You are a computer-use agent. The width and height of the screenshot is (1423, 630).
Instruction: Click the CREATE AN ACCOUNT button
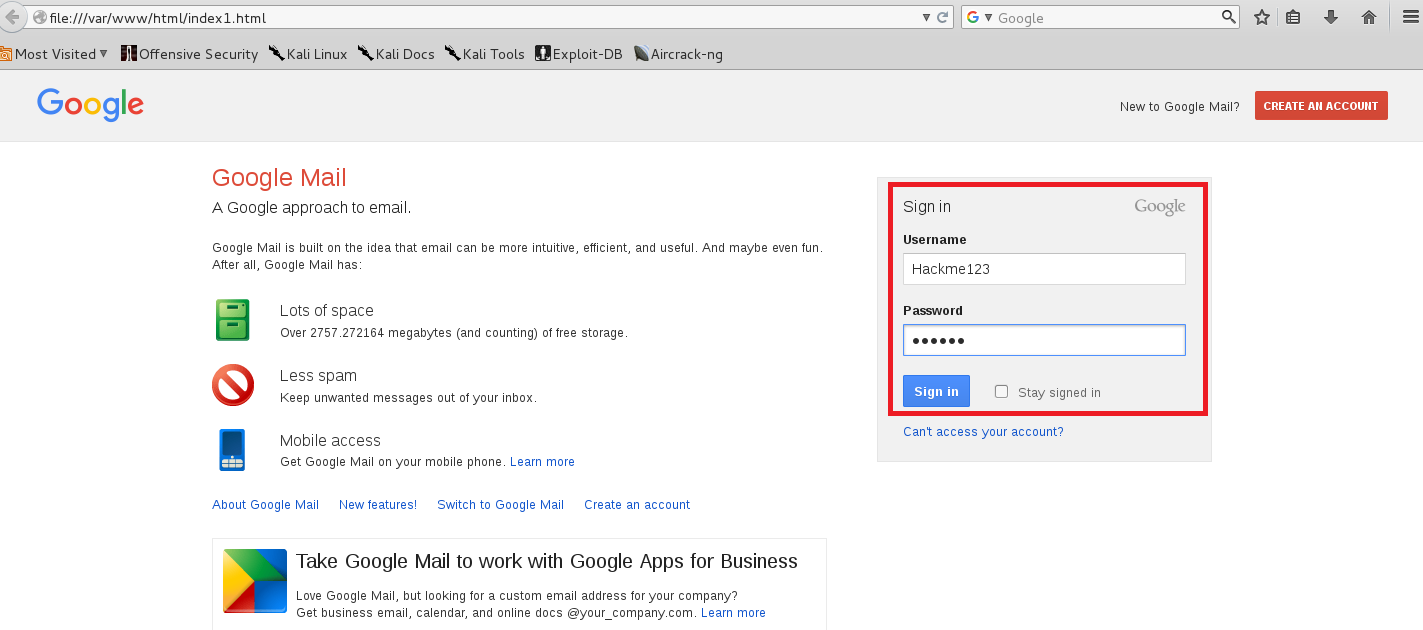point(1321,106)
